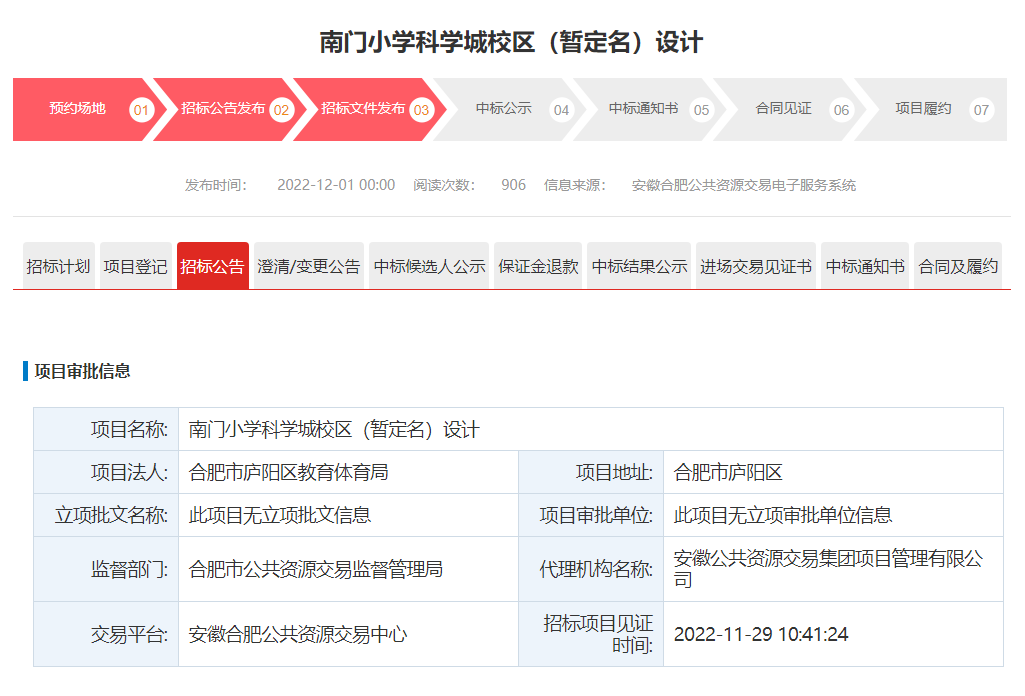Click the 代理机构名称 label cell
The width and height of the screenshot is (1025, 696).
(591, 569)
